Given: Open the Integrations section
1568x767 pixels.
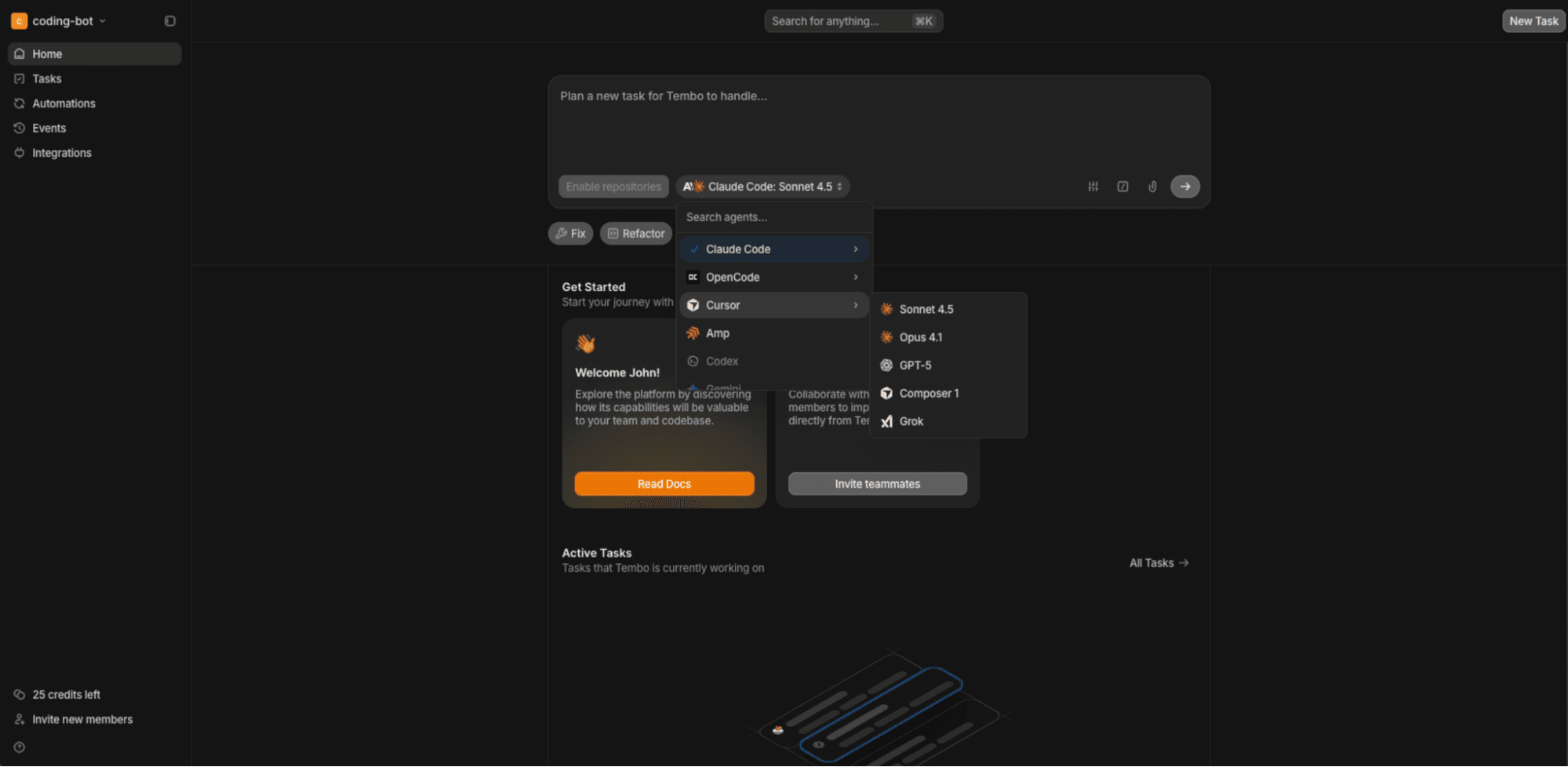Looking at the screenshot, I should (x=61, y=152).
